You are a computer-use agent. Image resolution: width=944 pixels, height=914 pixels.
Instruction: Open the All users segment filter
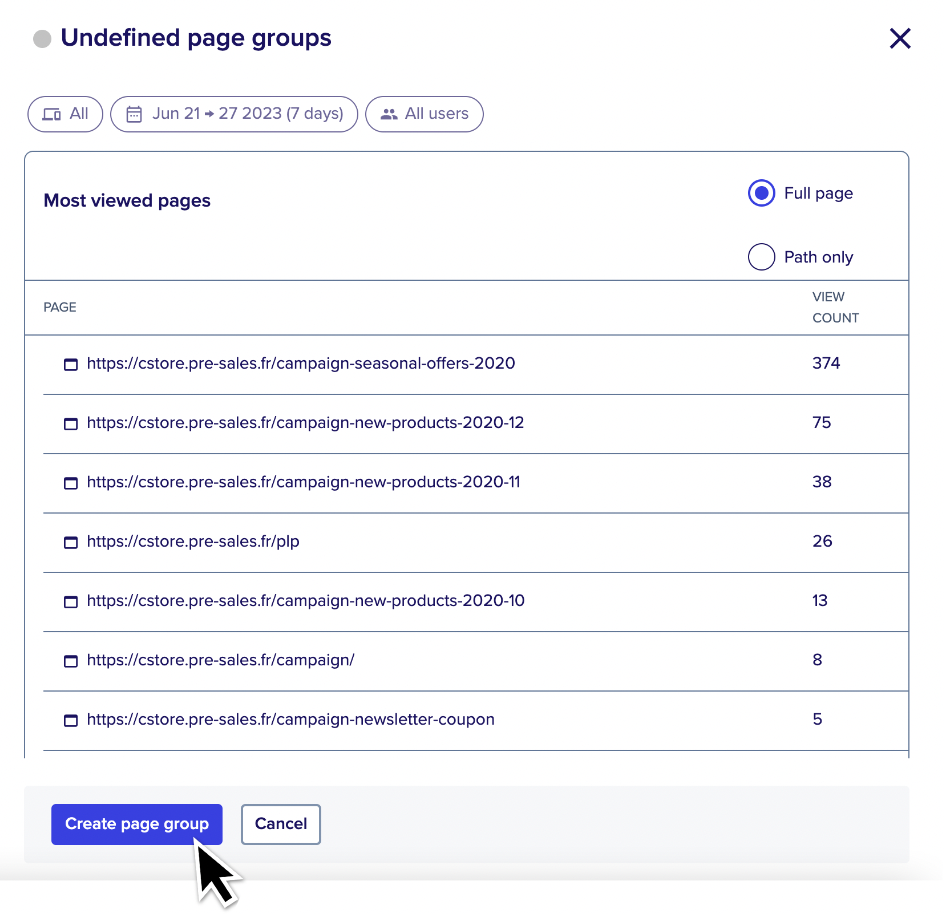click(424, 114)
